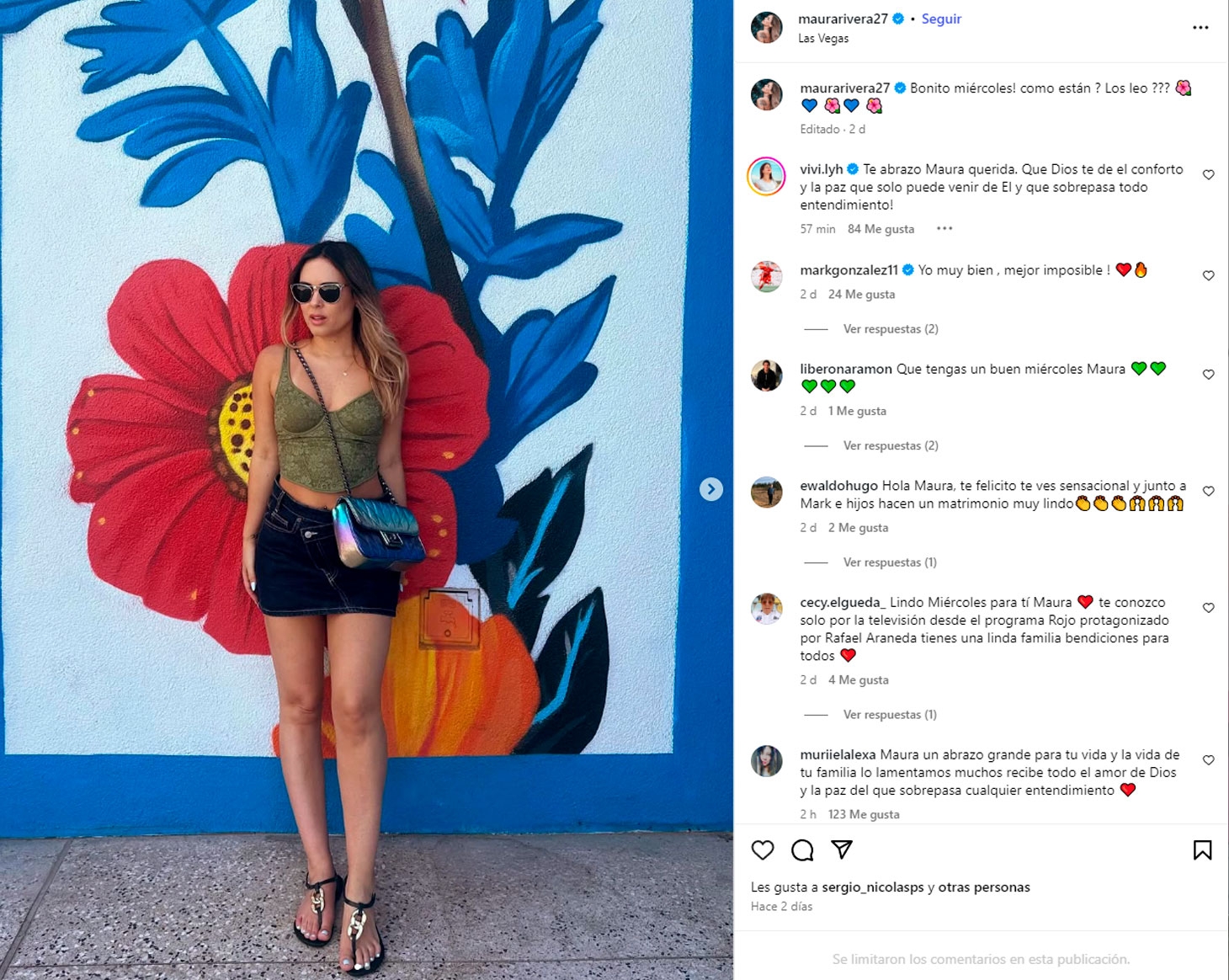Image resolution: width=1229 pixels, height=980 pixels.
Task: Save post with the bookmark icon
Action: pos(1202,850)
